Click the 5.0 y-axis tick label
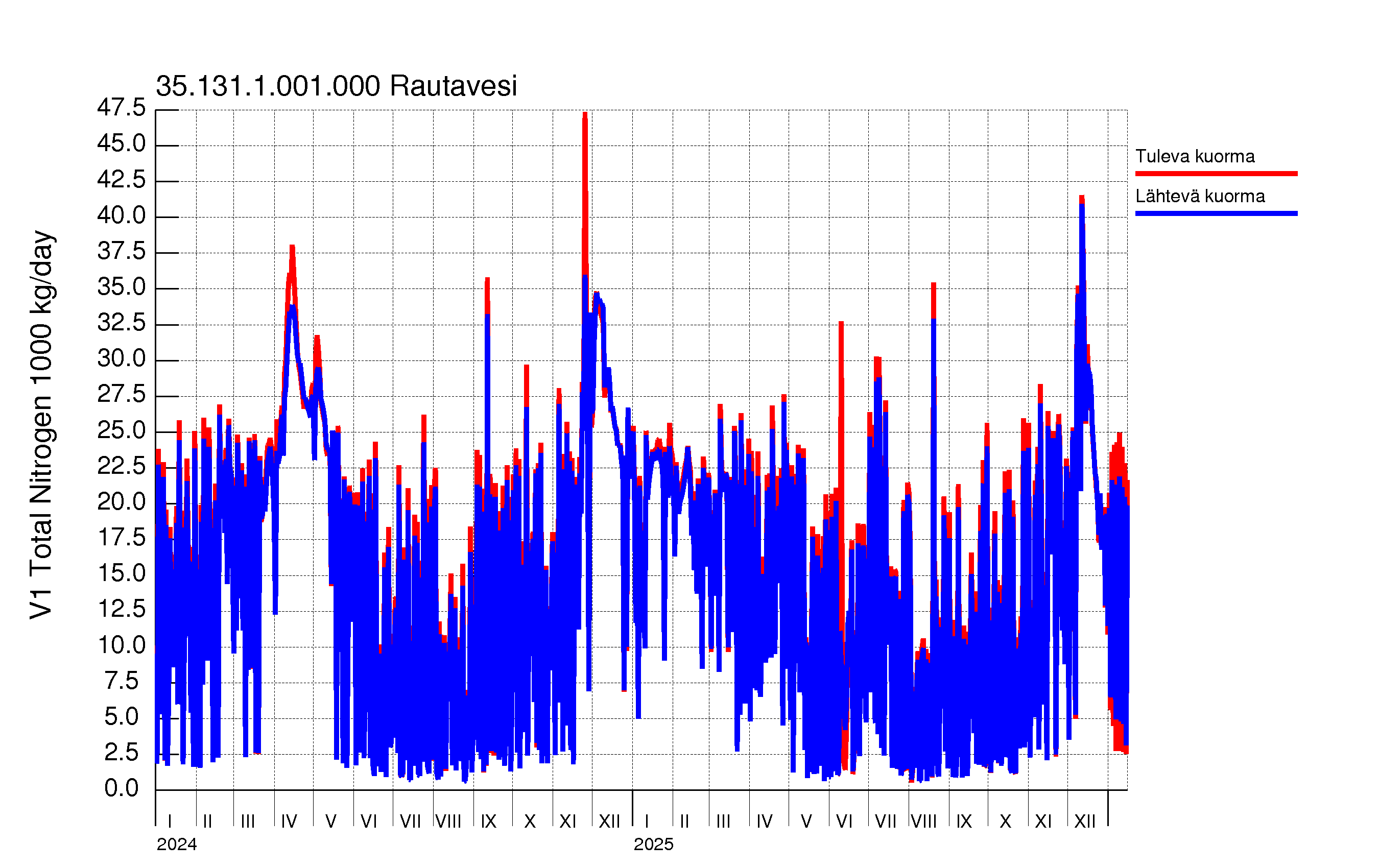This screenshot has height=868, width=1379. 122,716
